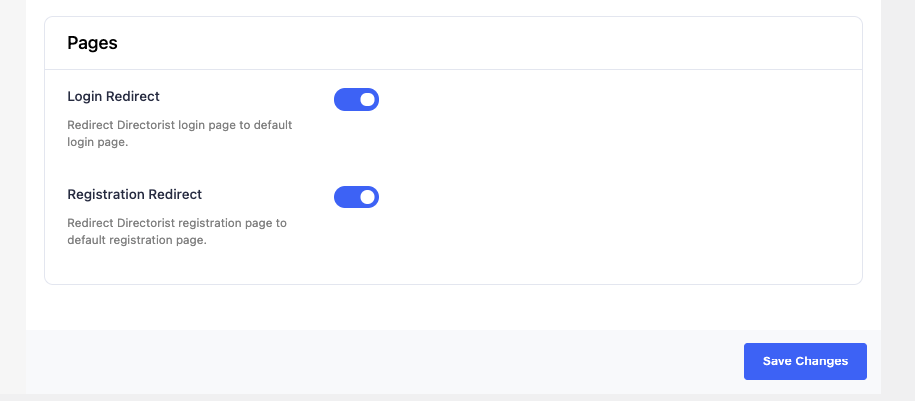Click the grey margin right of settings panel
Viewport: 915px width, 401px height.
click(898, 198)
